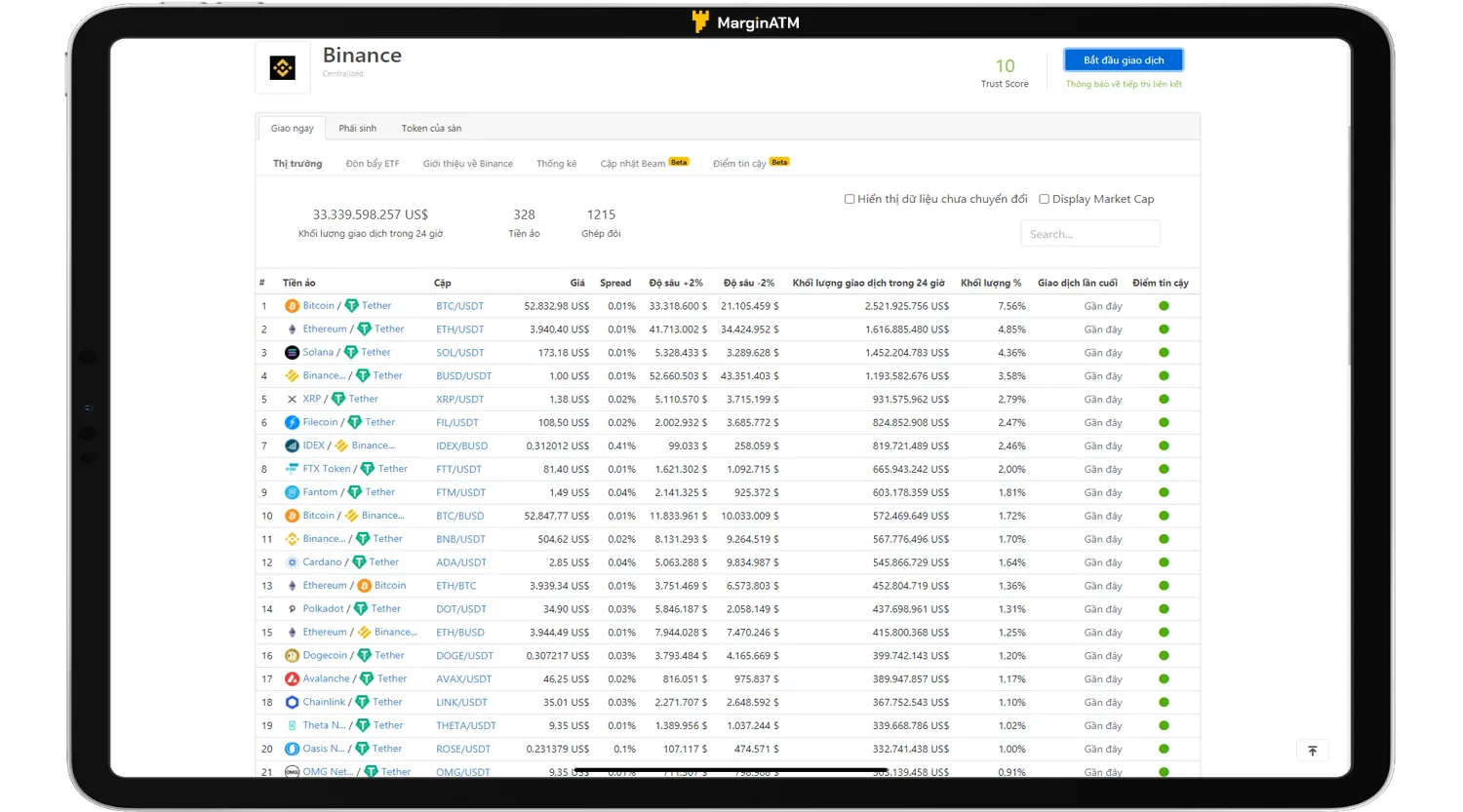Viewport: 1463px width, 812px height.
Task: Click the FTX Token icon in row 8
Action: pos(292,469)
